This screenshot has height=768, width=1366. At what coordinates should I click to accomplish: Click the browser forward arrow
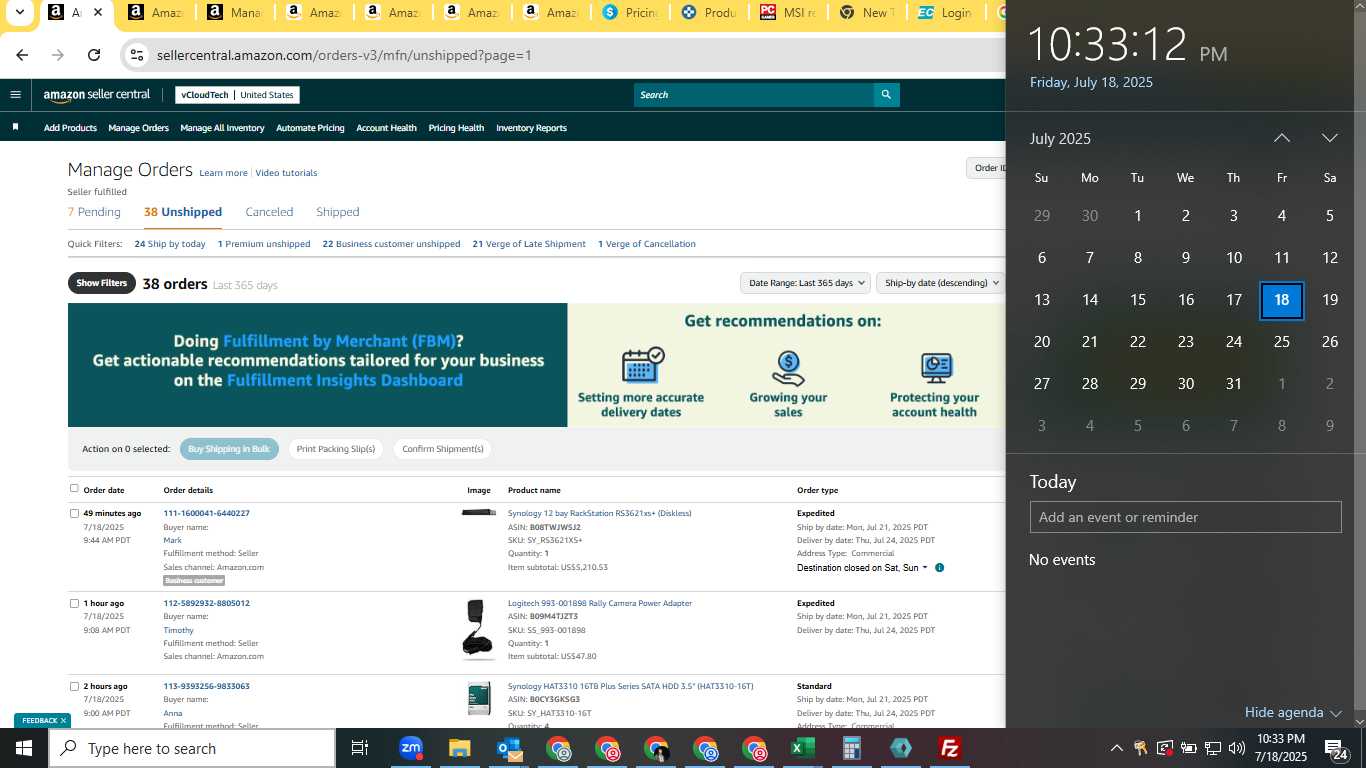[x=58, y=55]
